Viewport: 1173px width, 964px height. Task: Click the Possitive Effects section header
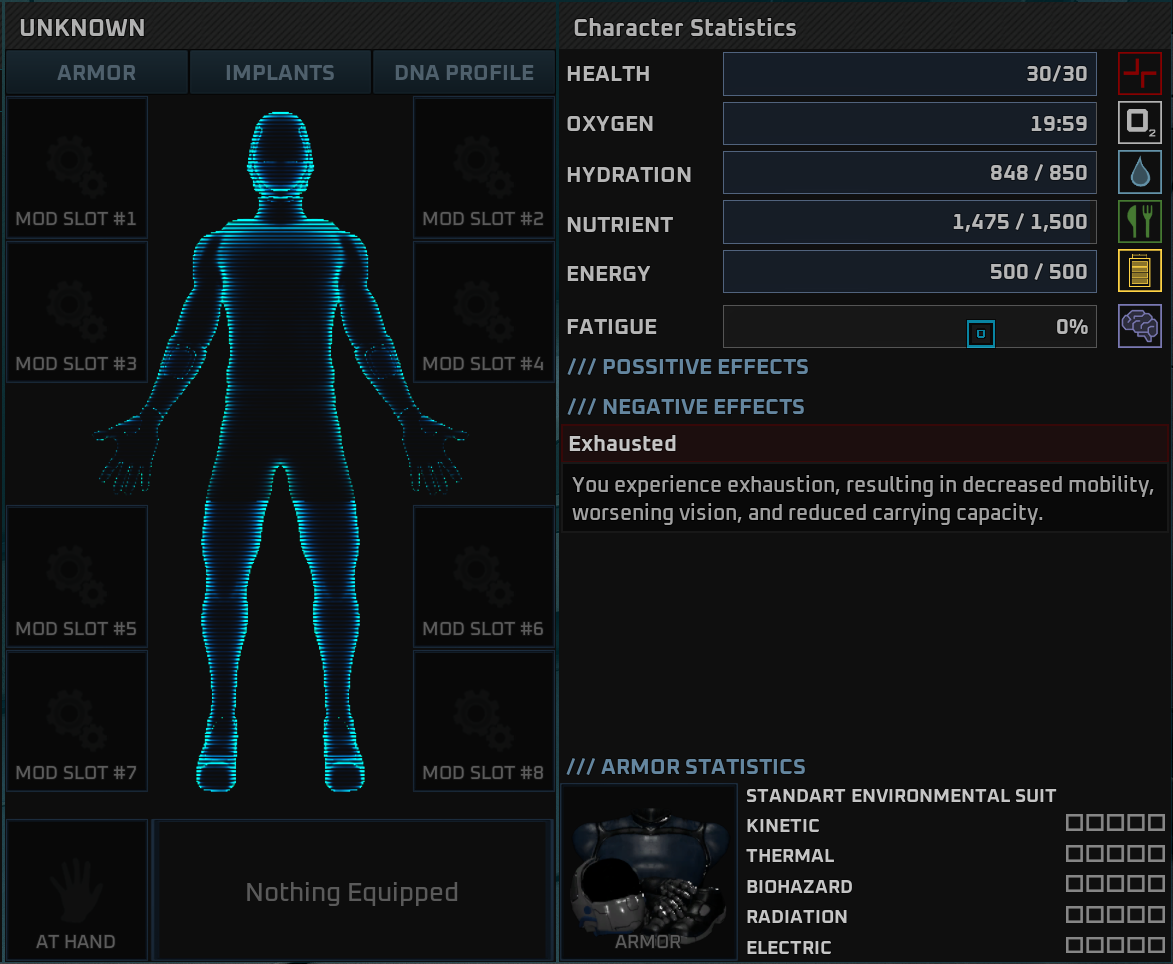pos(688,367)
